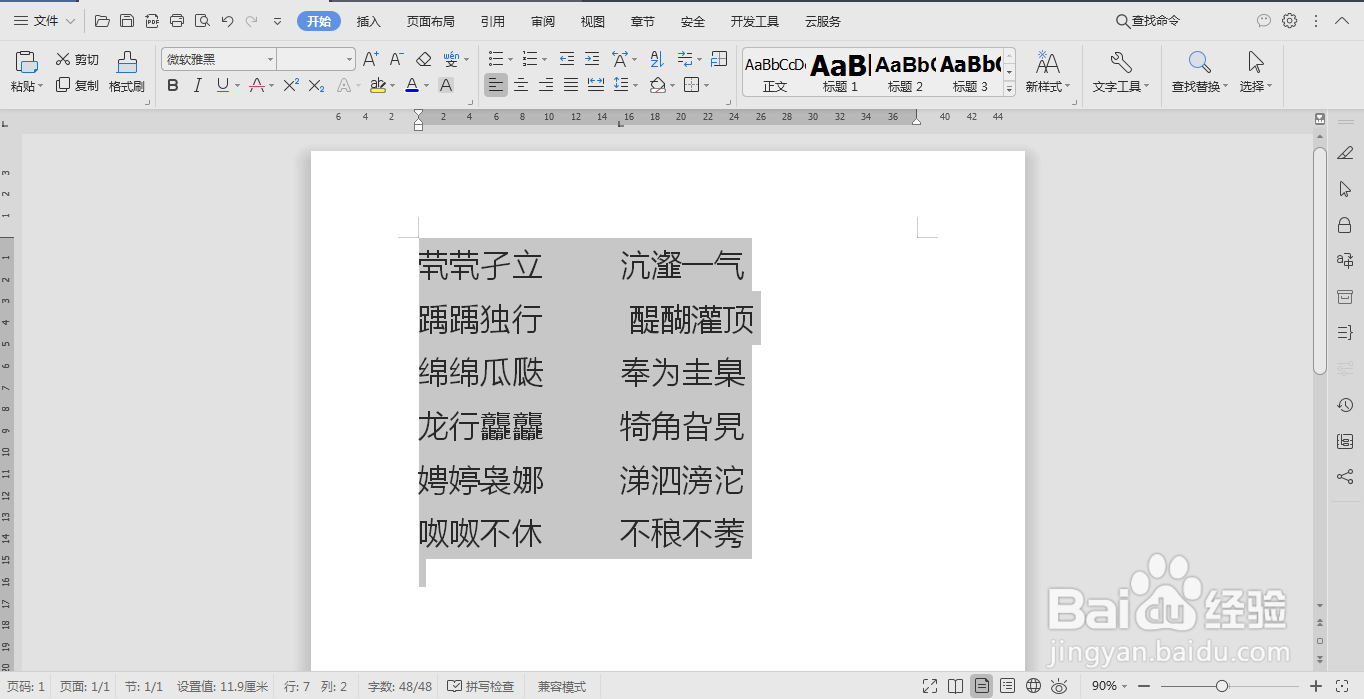Expand the font color dropdown arrow
The image size is (1364, 699).
425,85
